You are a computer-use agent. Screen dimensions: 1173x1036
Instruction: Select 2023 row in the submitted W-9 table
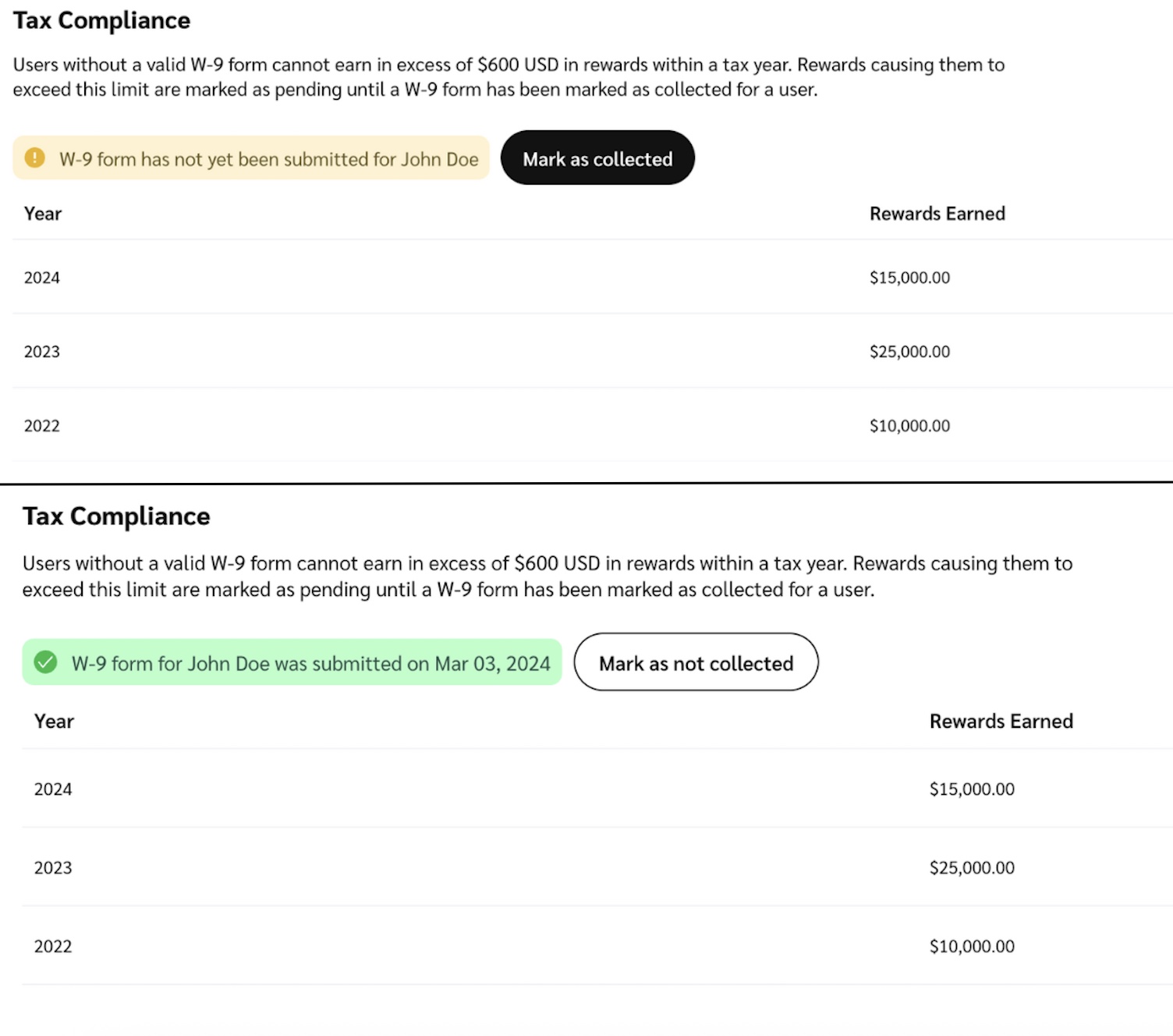click(53, 868)
